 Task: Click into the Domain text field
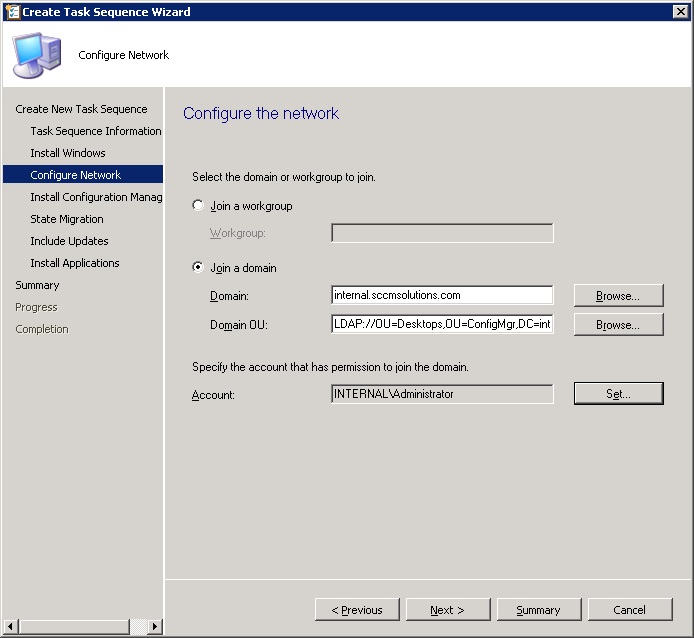coord(441,295)
